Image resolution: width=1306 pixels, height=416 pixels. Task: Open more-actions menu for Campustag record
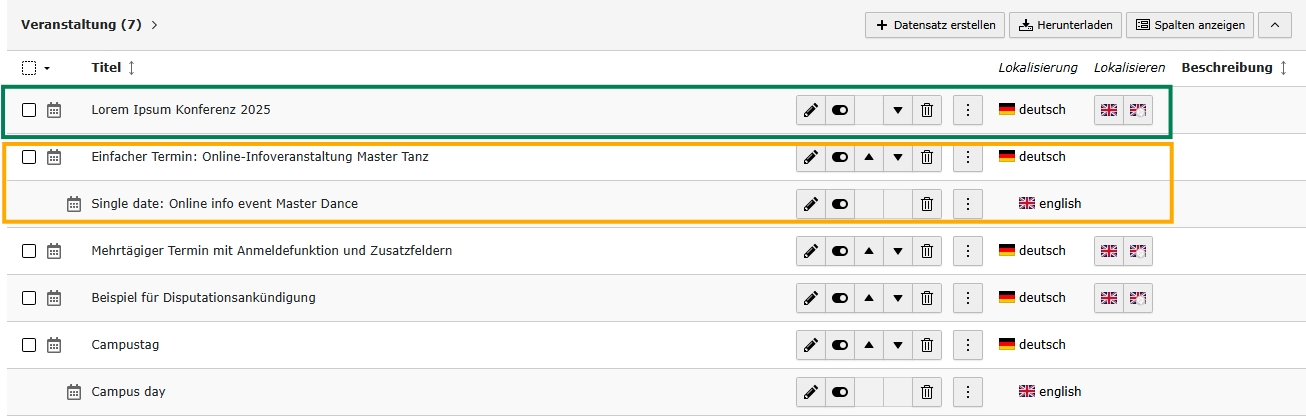[x=966, y=345]
